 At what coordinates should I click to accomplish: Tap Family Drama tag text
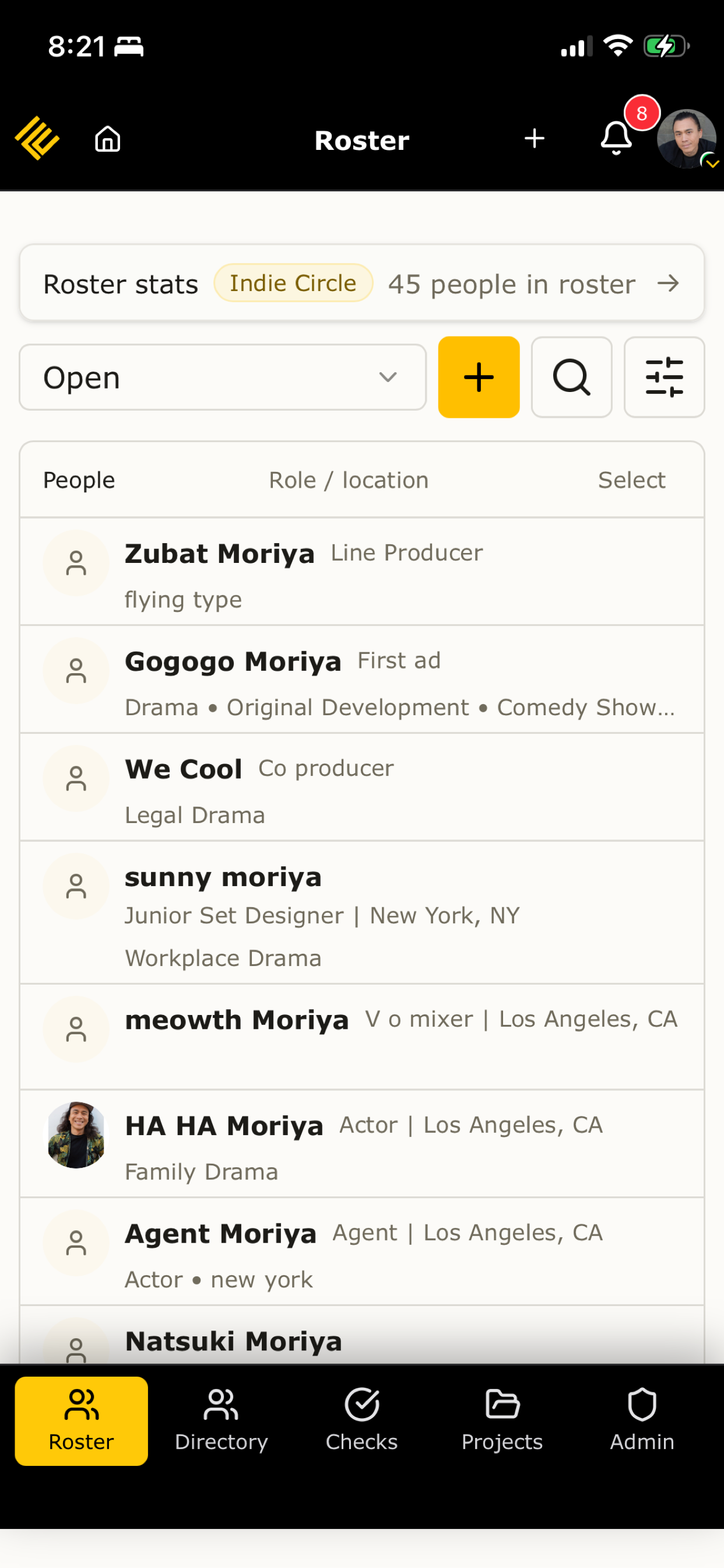point(201,1172)
